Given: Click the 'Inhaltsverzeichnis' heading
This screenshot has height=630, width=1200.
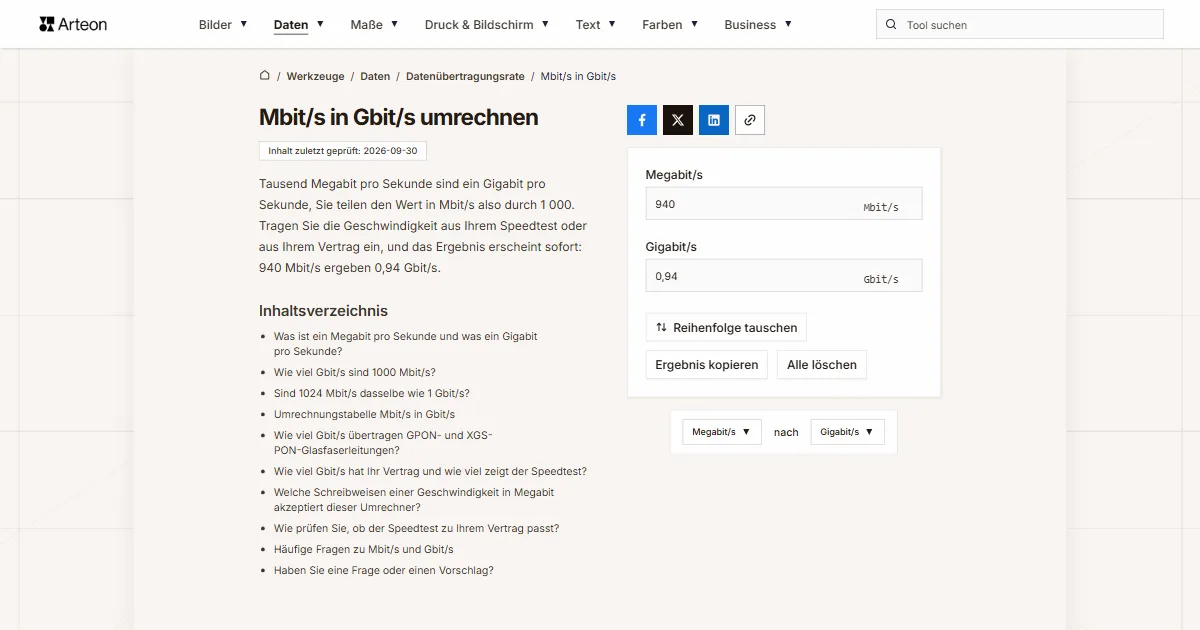Looking at the screenshot, I should click(323, 311).
